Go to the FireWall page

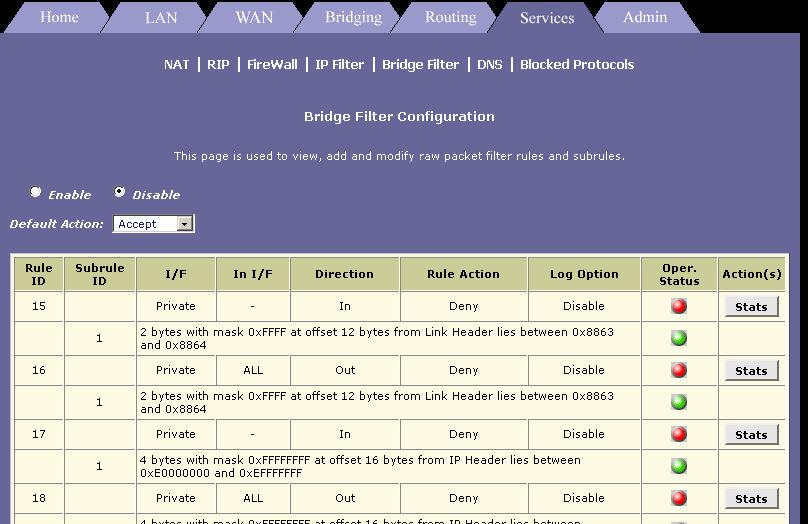pyautogui.click(x=272, y=64)
